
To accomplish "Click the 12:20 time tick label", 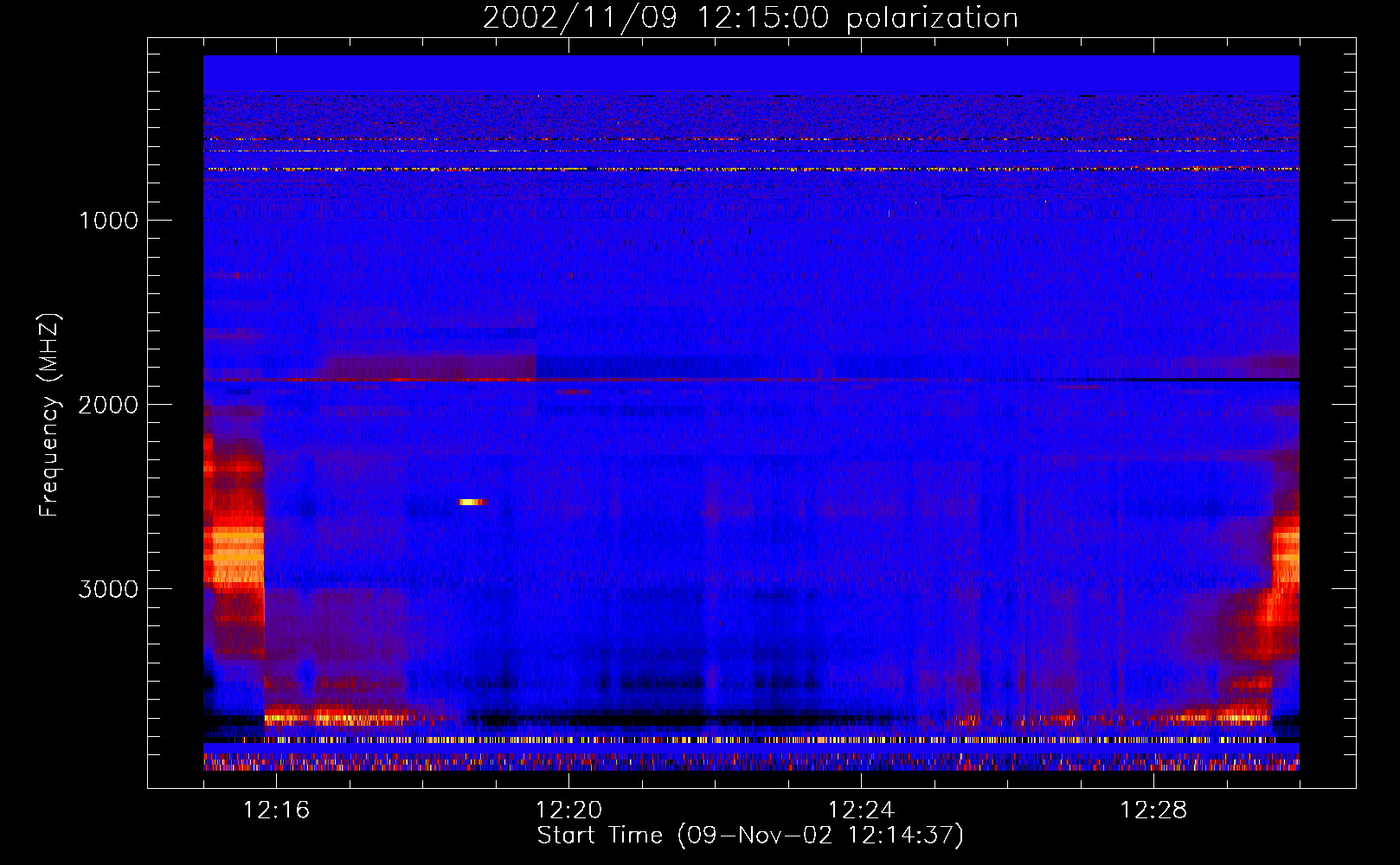I will tap(568, 810).
